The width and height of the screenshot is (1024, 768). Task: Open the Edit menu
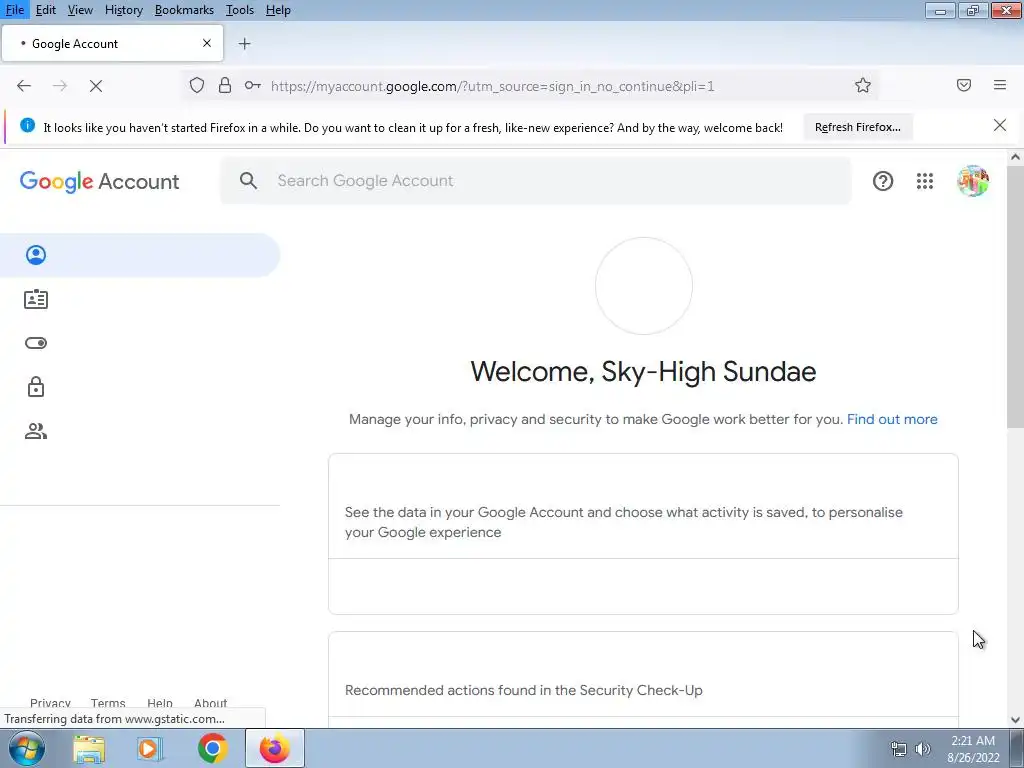point(46,10)
